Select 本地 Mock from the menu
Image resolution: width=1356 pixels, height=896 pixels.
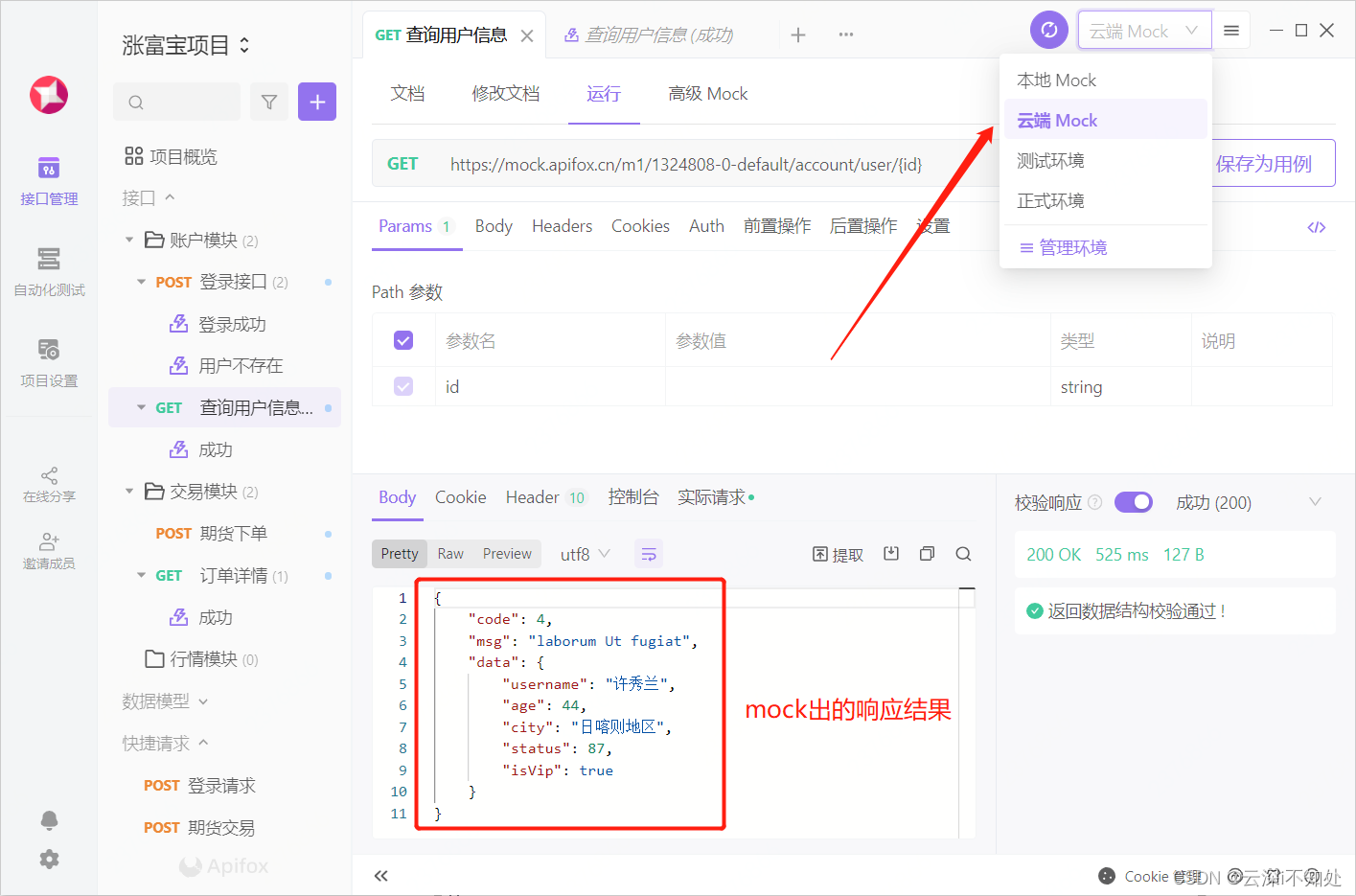[x=1105, y=80]
